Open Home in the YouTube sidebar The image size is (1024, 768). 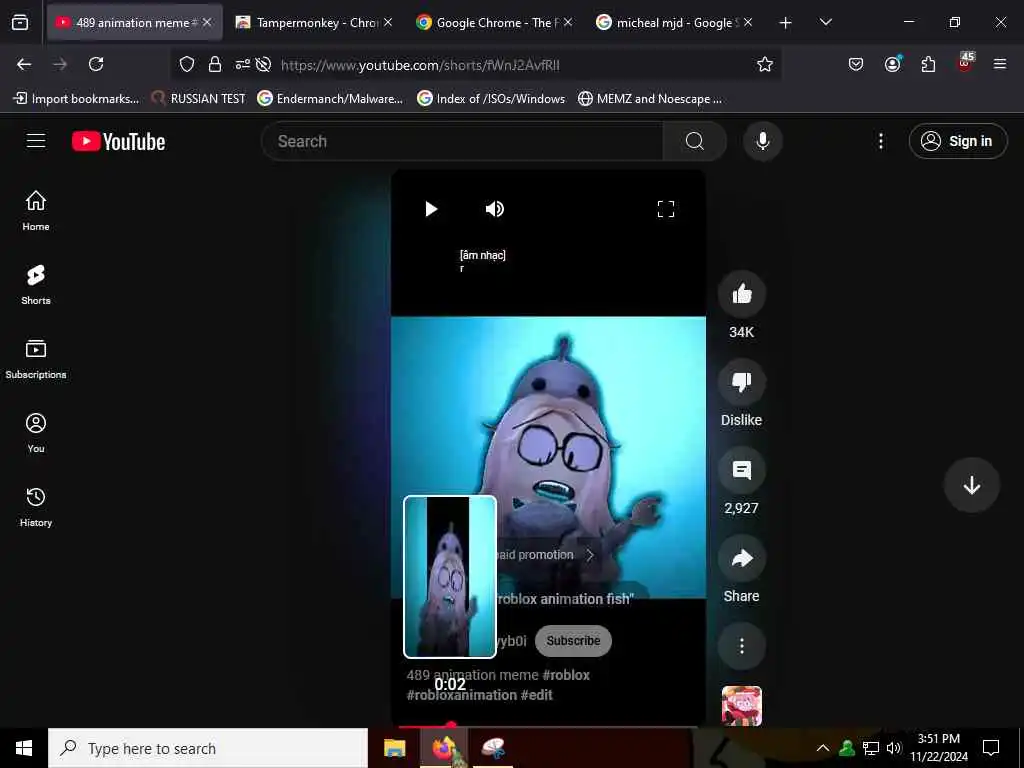pyautogui.click(x=36, y=210)
